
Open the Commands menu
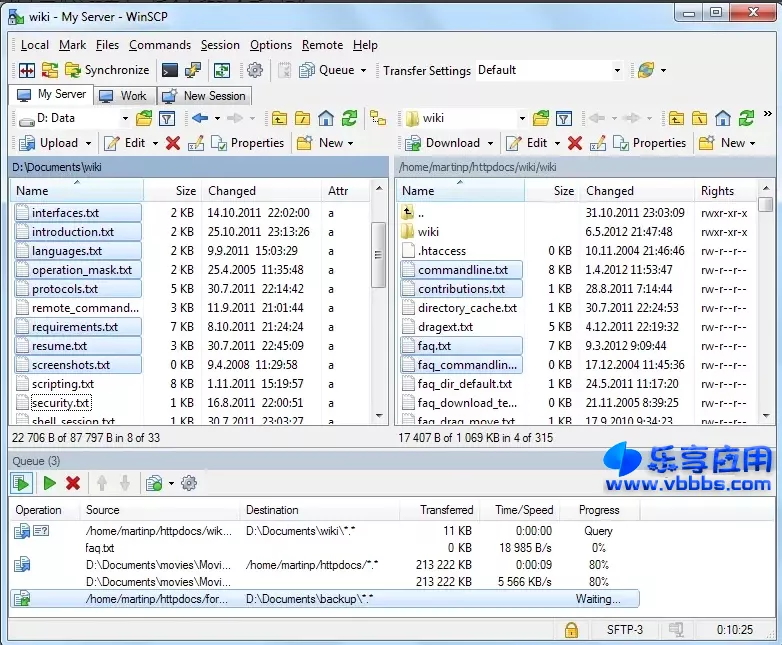pos(160,45)
